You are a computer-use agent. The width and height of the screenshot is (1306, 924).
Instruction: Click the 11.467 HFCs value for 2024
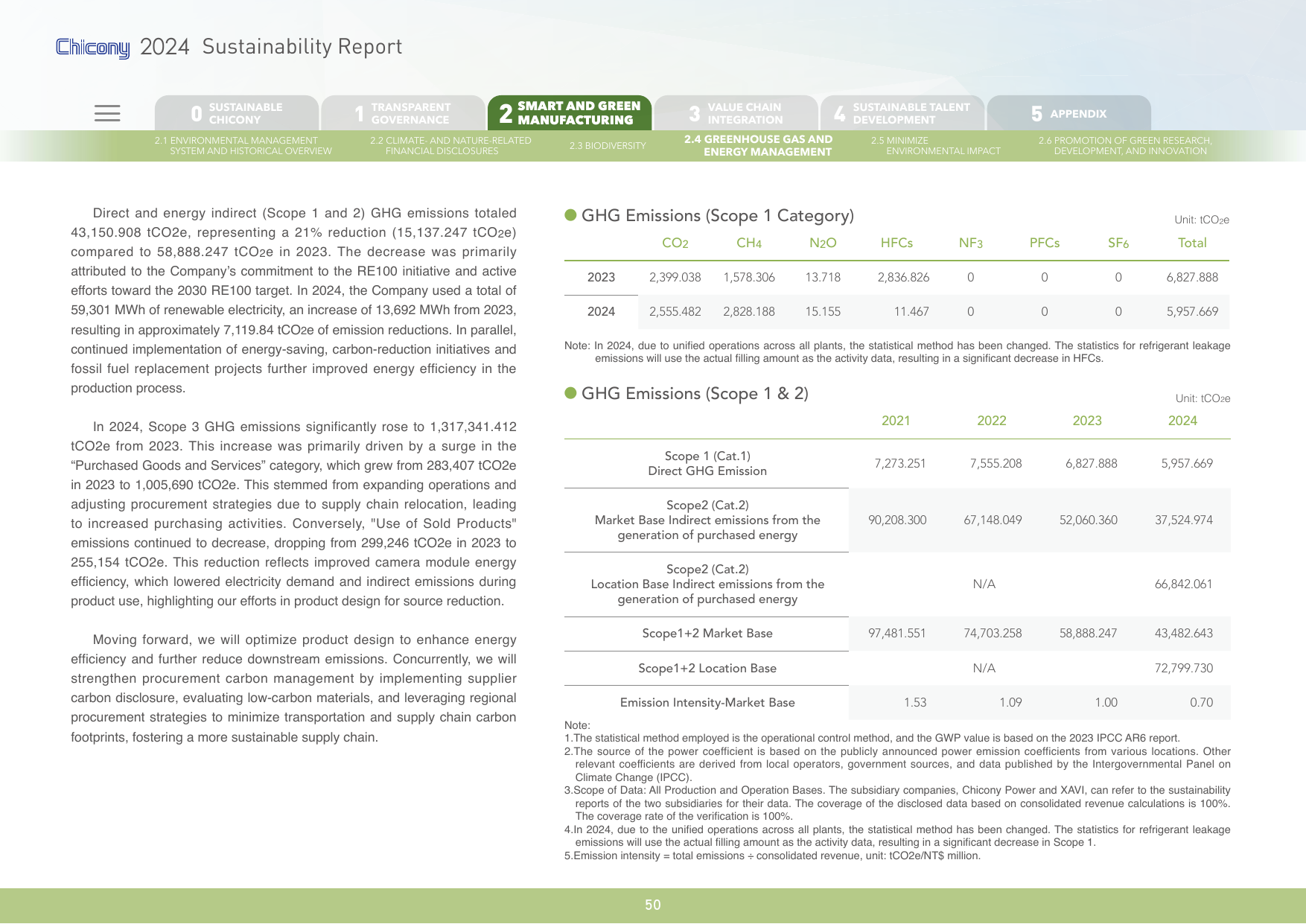(911, 312)
